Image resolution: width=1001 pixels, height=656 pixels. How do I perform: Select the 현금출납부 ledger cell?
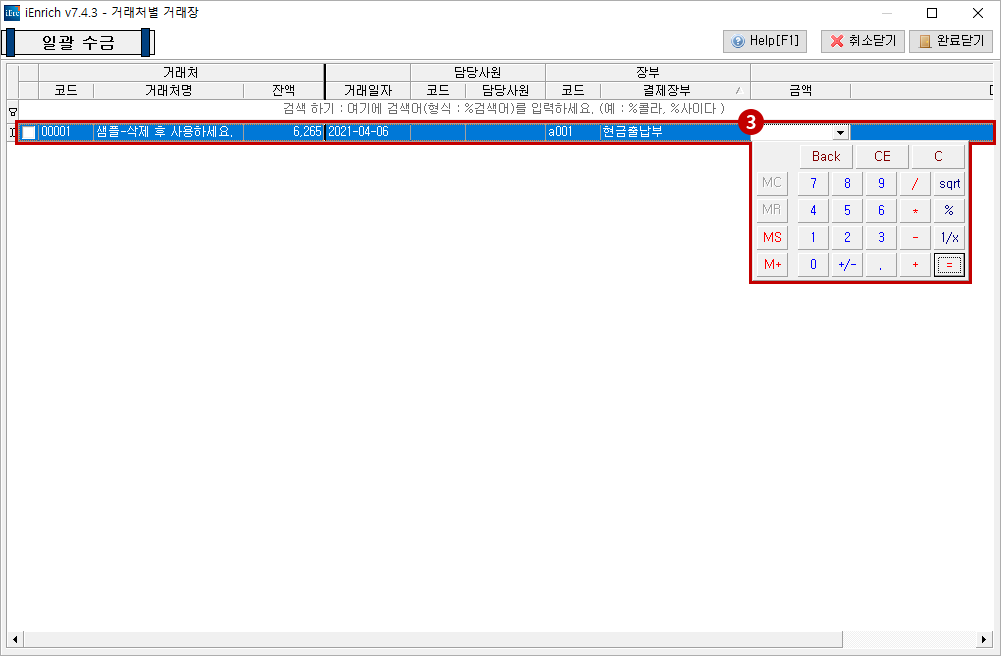tap(675, 132)
